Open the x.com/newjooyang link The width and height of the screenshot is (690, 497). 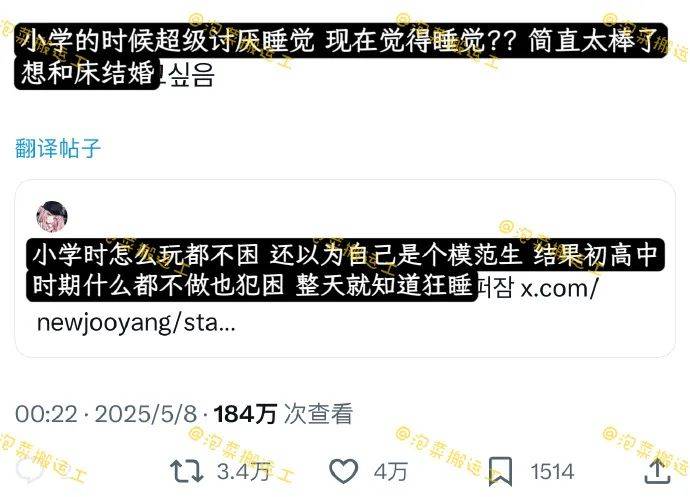pos(559,289)
